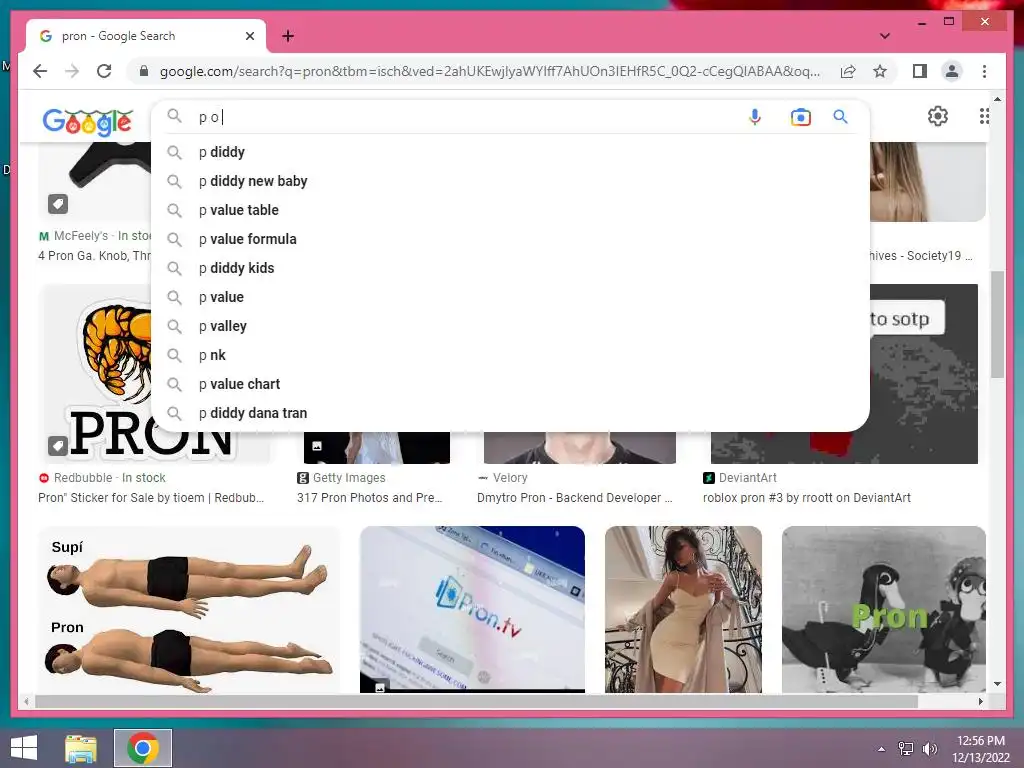This screenshot has width=1024, height=768.
Task: Open the Velory Dmytro Pron link
Action: click(x=575, y=498)
